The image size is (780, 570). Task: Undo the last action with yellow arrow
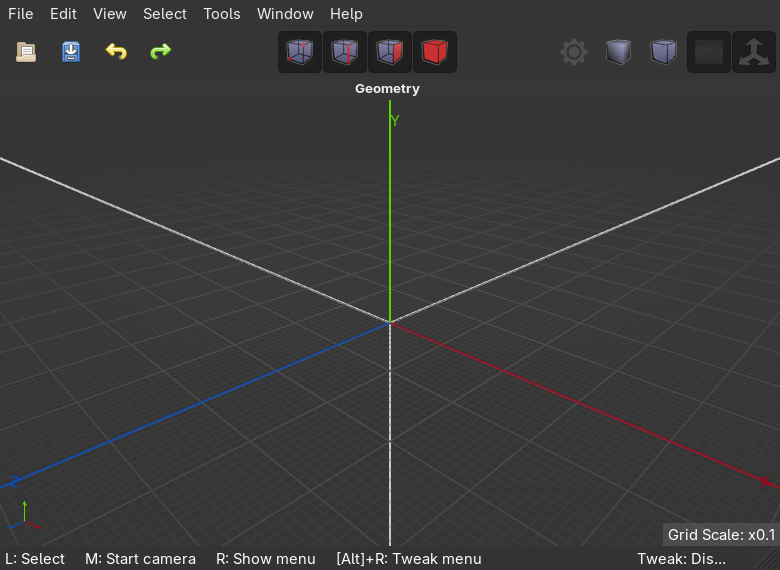point(116,51)
